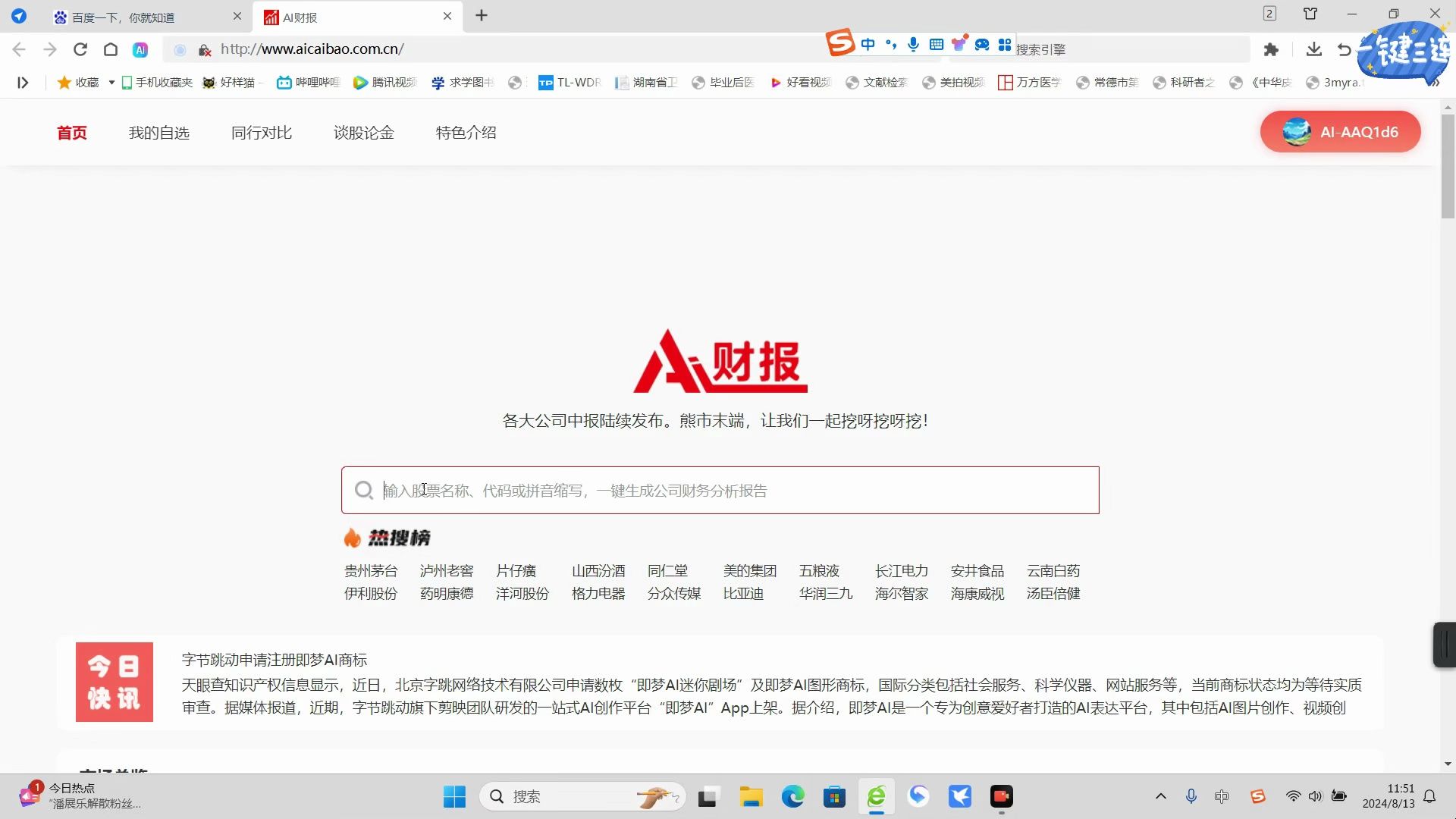Open Microsoft Store from the taskbar
This screenshot has height=819, width=1456.
tap(835, 797)
